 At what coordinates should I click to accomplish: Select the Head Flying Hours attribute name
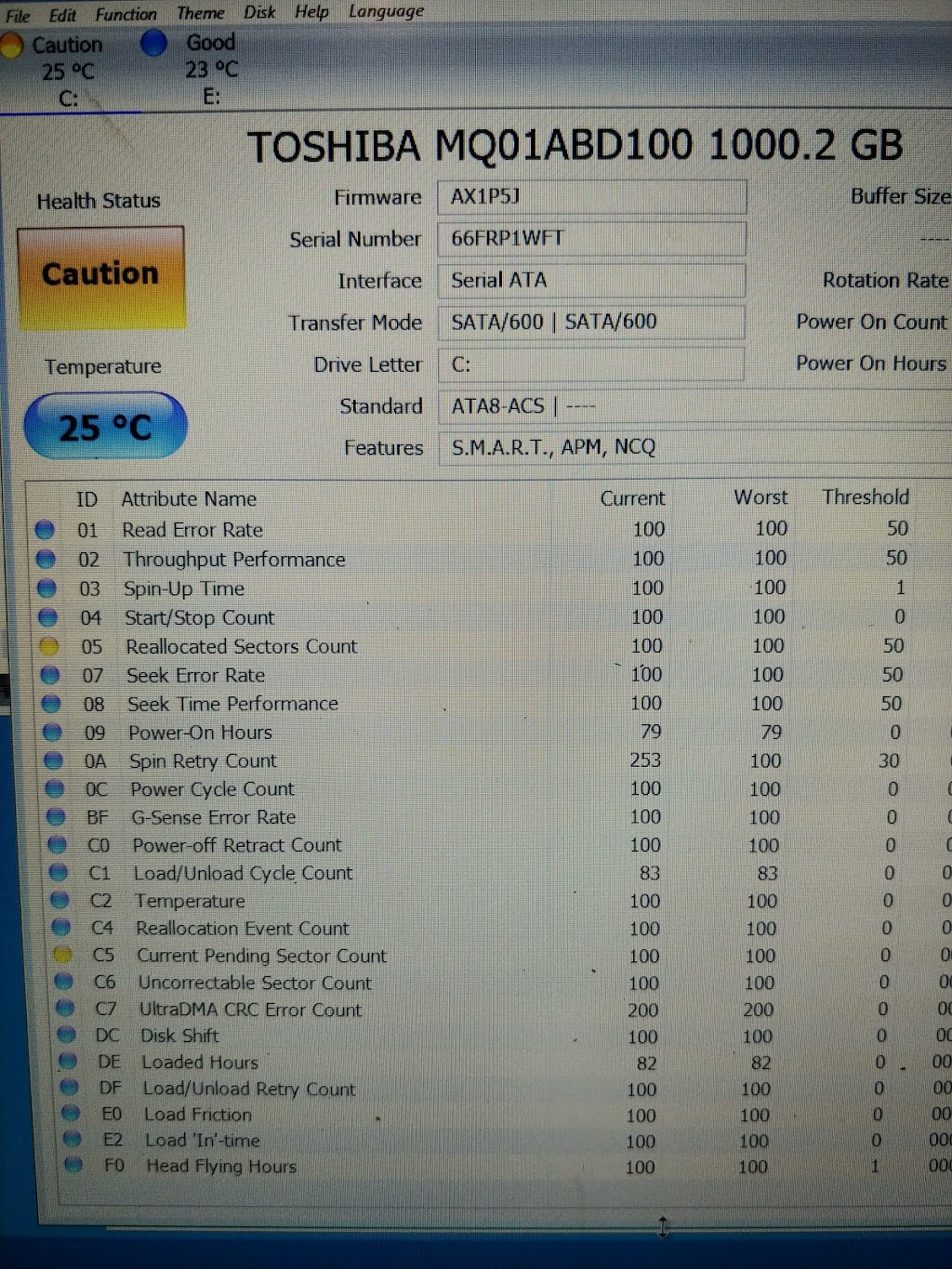(x=221, y=1166)
